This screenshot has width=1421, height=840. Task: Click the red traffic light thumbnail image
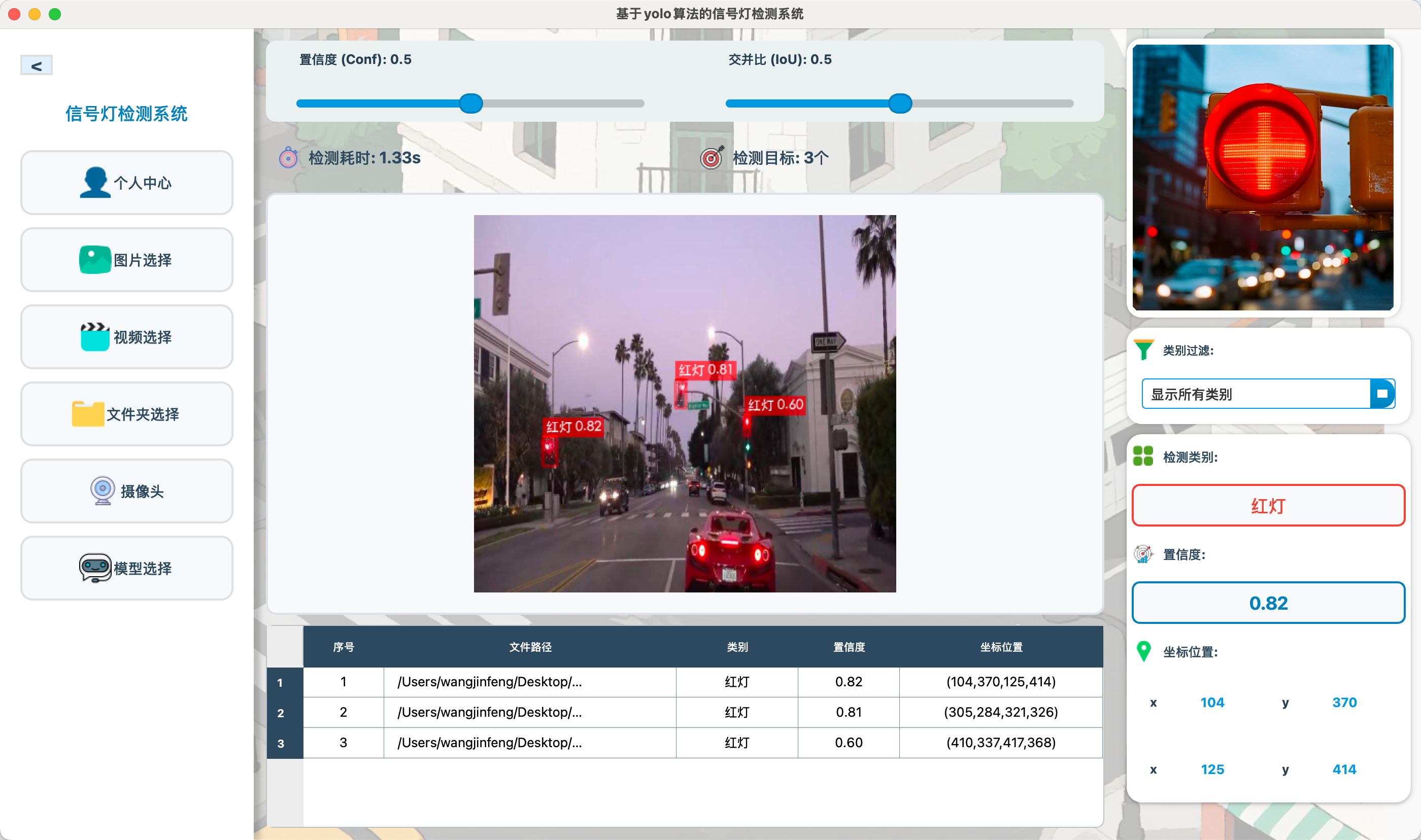(1263, 177)
